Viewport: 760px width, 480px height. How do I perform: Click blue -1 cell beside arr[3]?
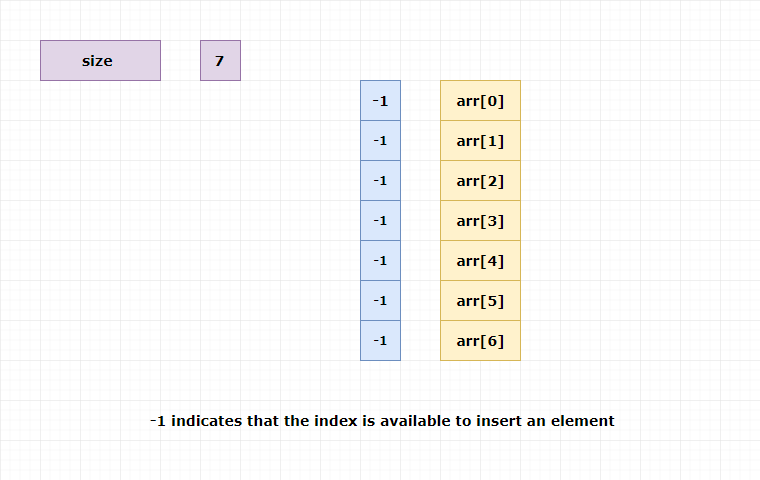(380, 221)
